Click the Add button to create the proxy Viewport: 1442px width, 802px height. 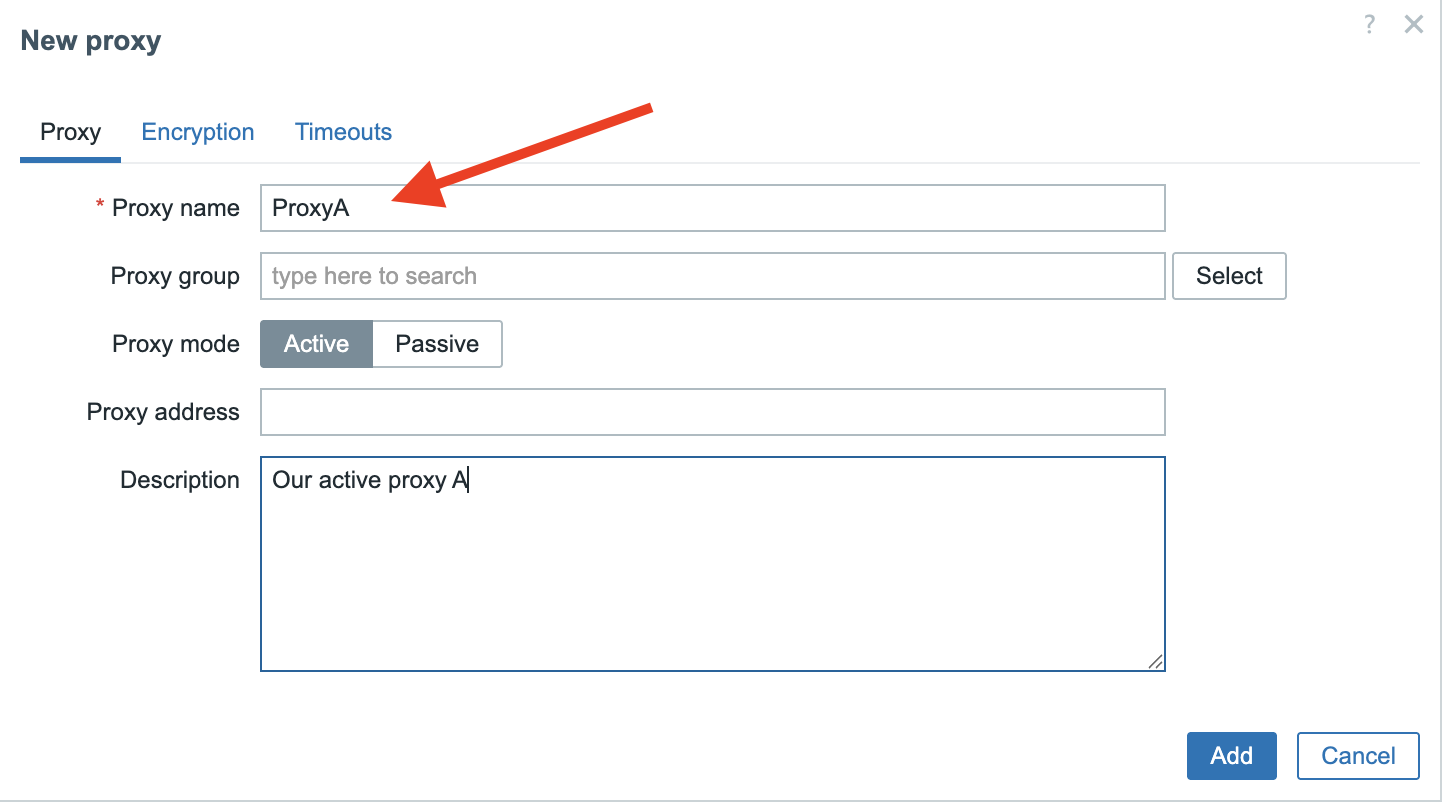tap(1231, 755)
